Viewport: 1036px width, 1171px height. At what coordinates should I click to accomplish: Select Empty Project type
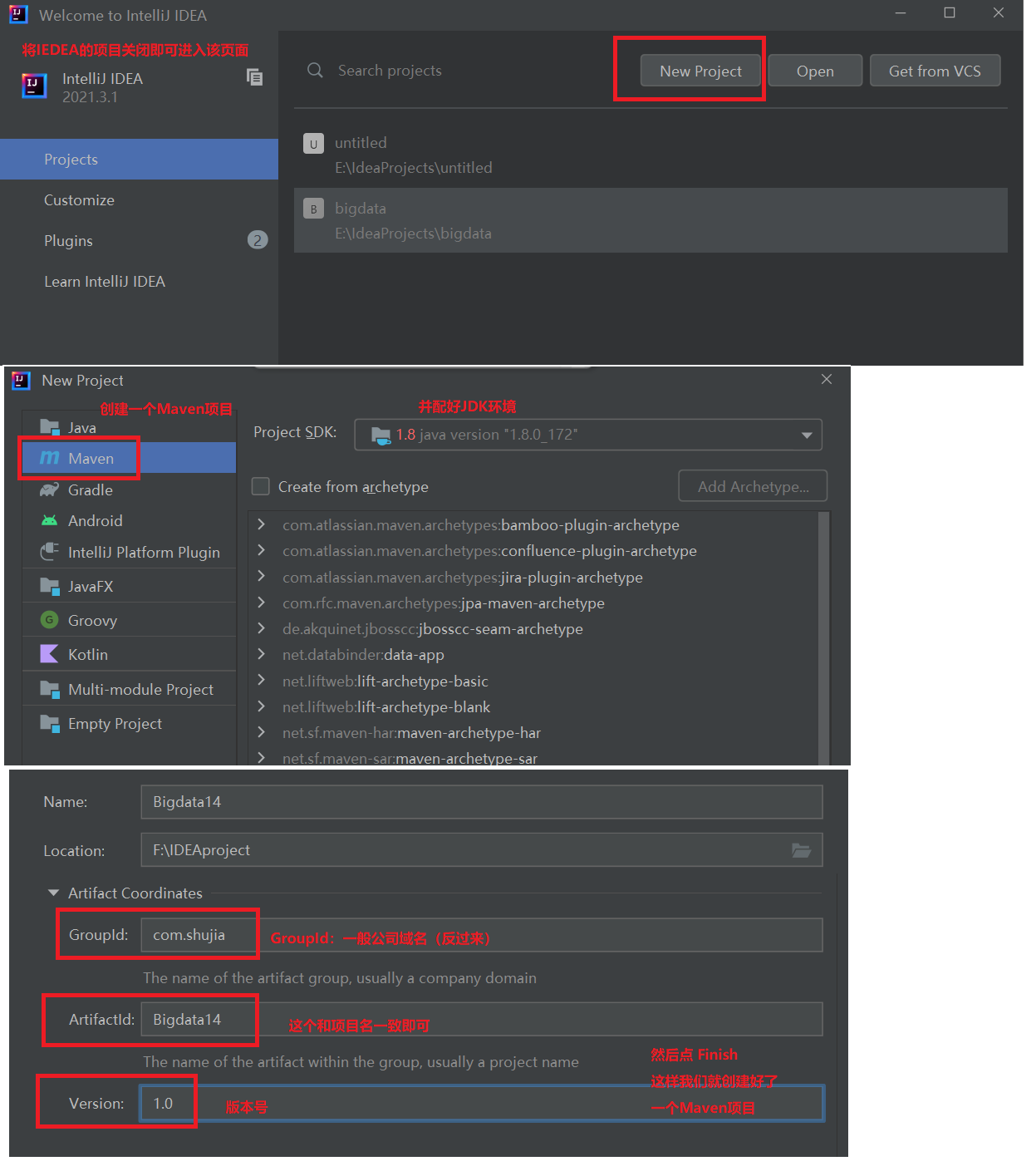coord(129,723)
